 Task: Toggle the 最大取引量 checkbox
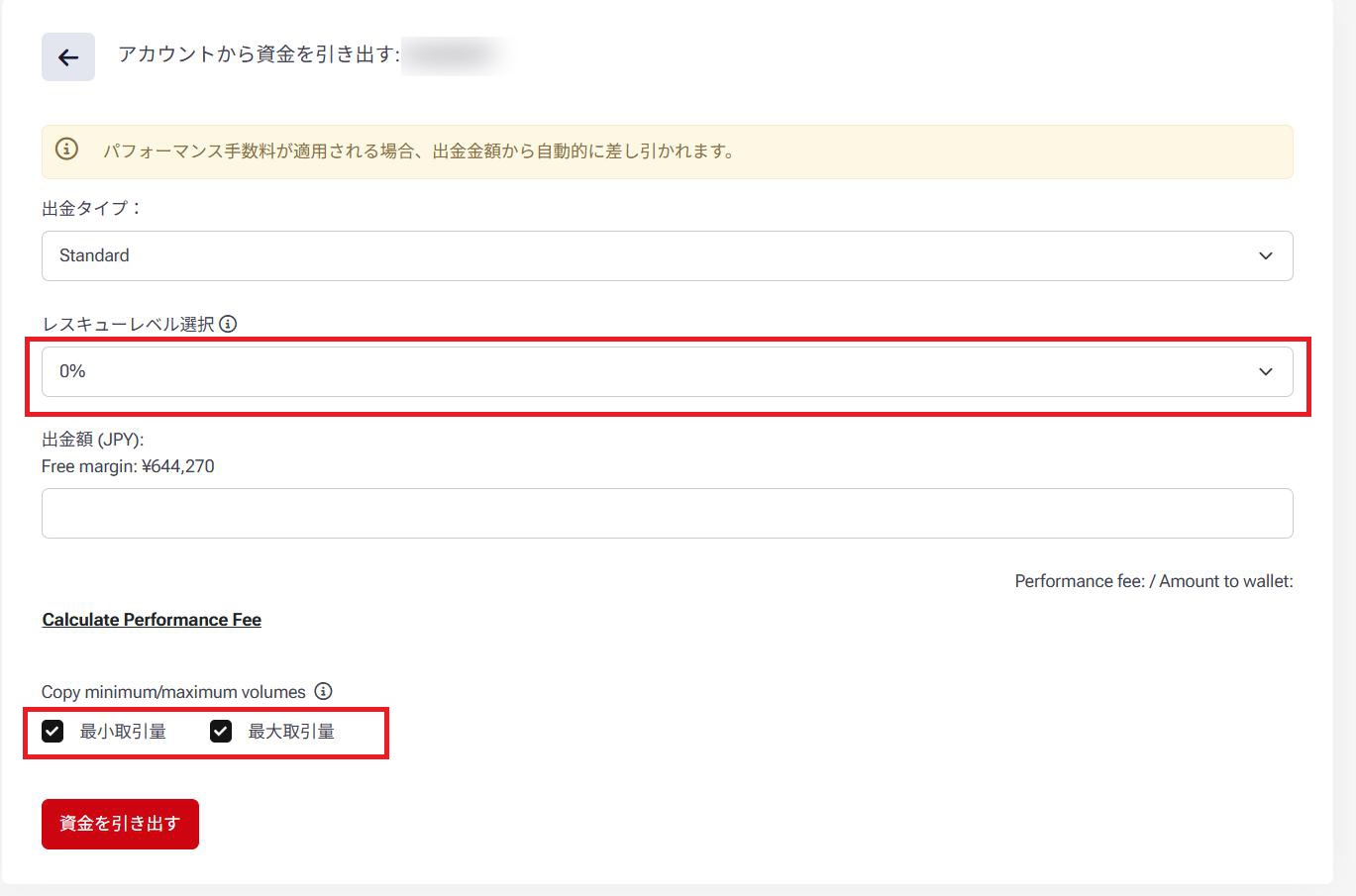coord(221,732)
